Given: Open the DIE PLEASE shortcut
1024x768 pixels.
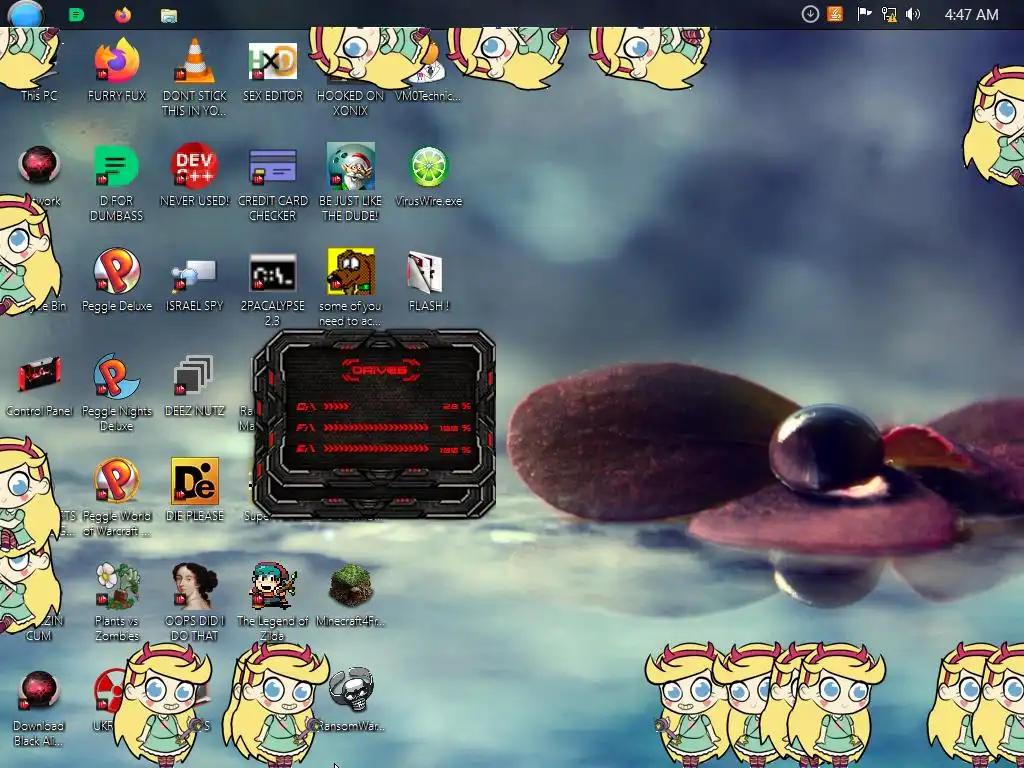Looking at the screenshot, I should [x=194, y=490].
